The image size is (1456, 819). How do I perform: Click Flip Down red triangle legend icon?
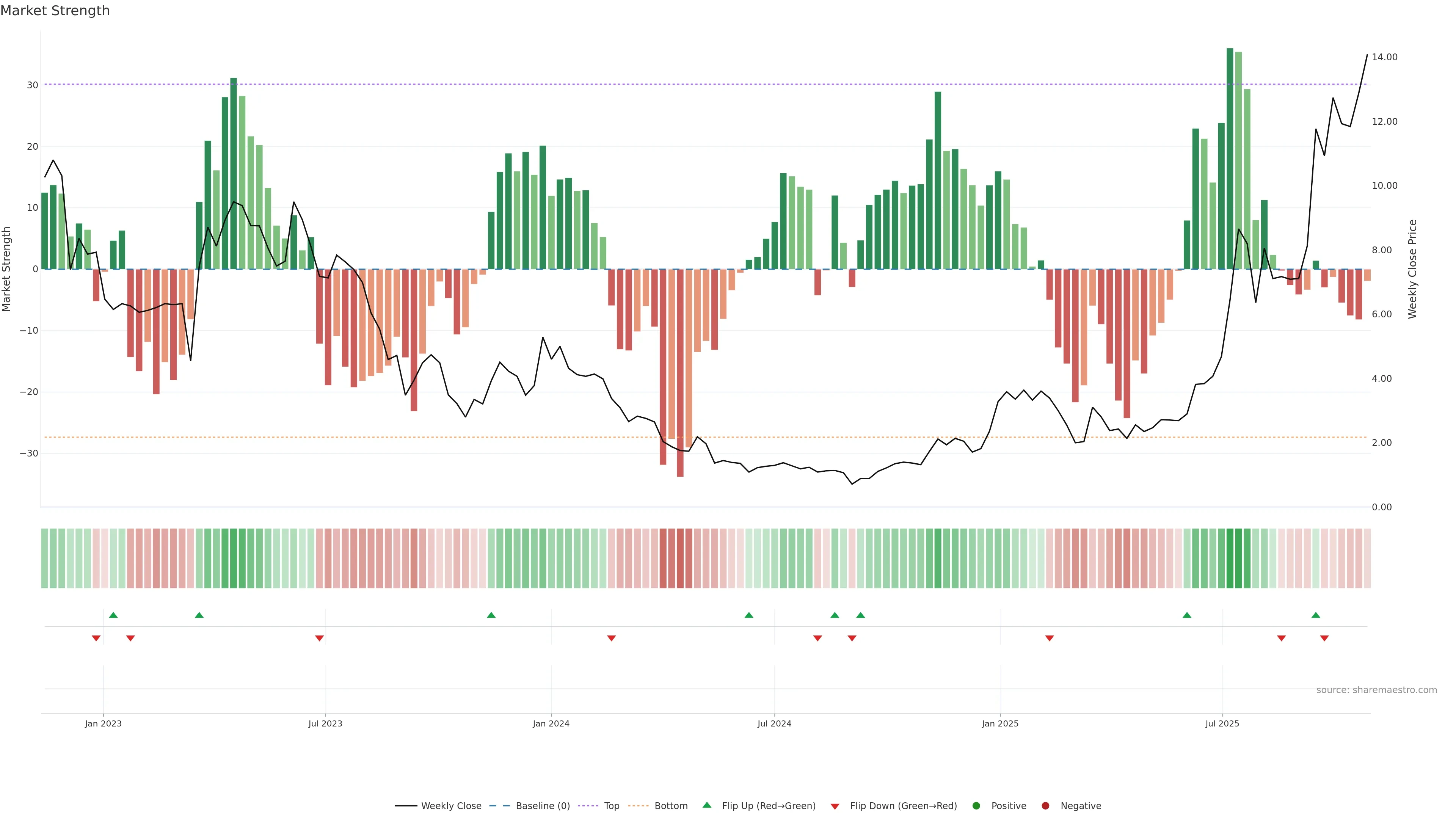point(835,806)
